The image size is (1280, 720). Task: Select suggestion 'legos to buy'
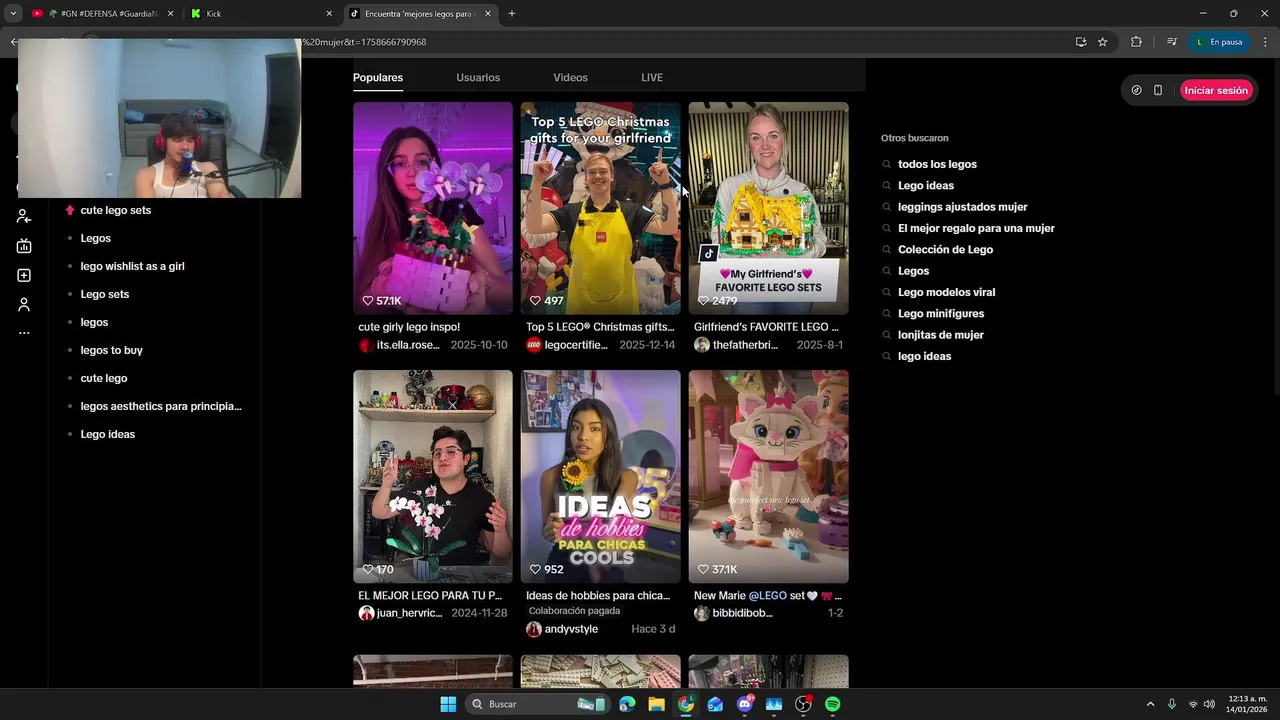tap(111, 350)
